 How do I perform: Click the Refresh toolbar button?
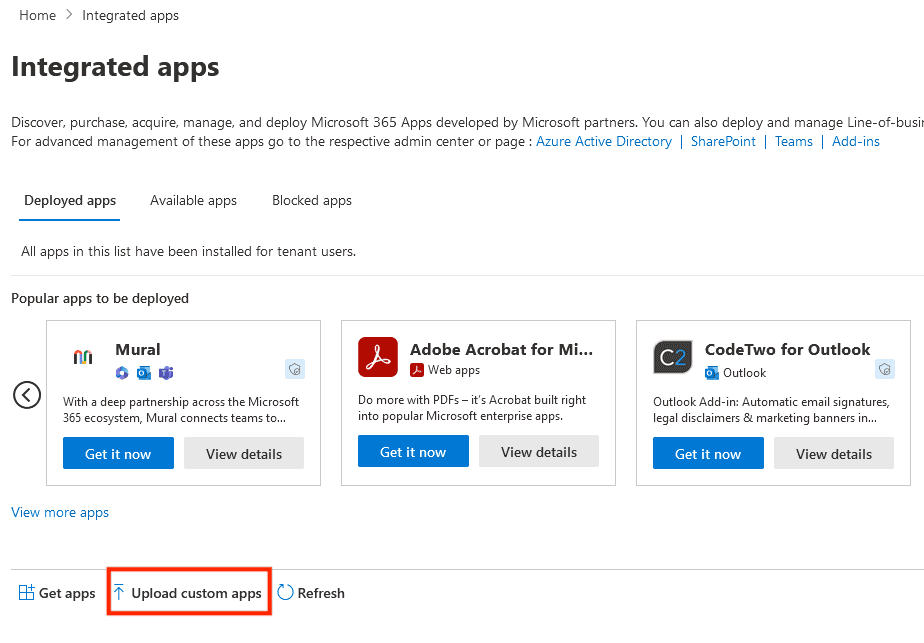pos(311,592)
